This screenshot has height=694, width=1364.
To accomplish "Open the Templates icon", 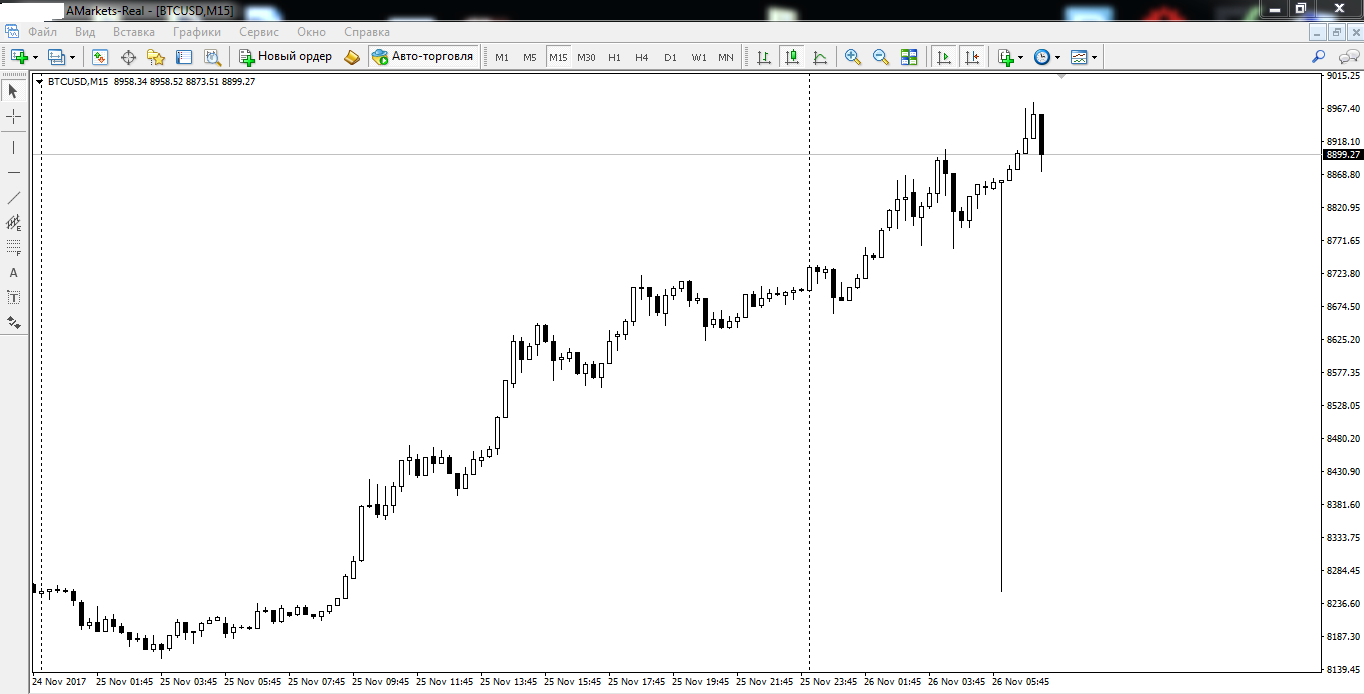I will point(1079,57).
